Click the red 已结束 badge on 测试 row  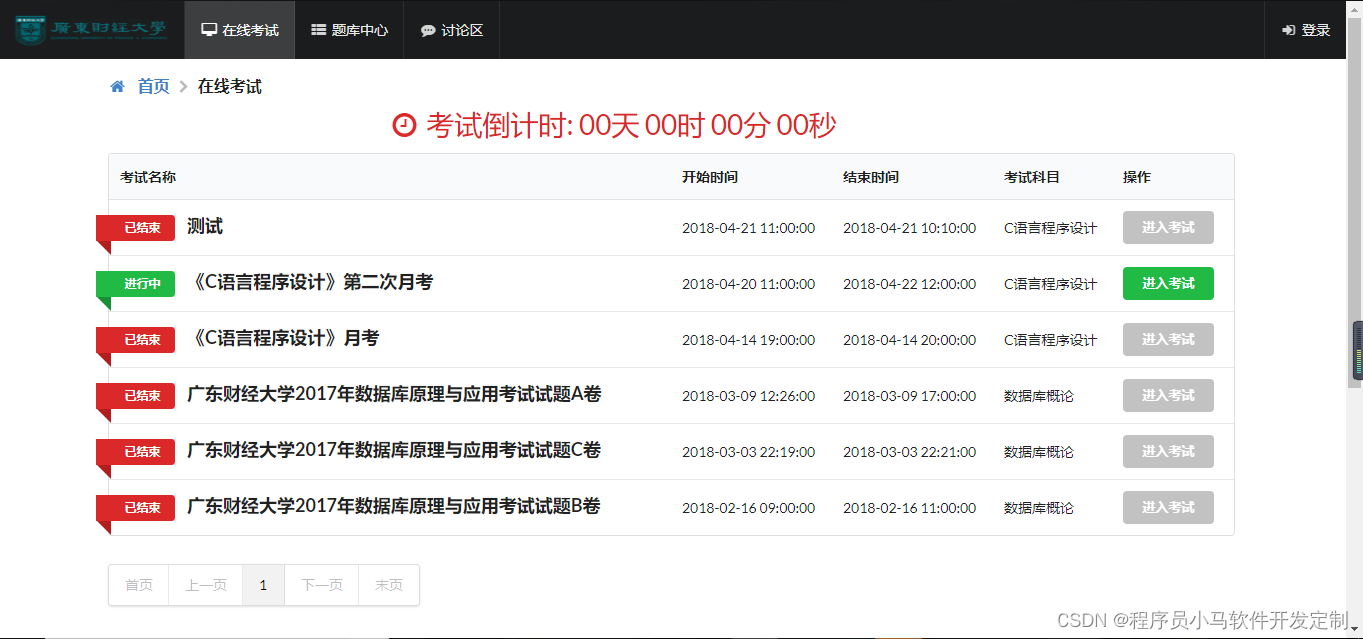click(x=135, y=227)
